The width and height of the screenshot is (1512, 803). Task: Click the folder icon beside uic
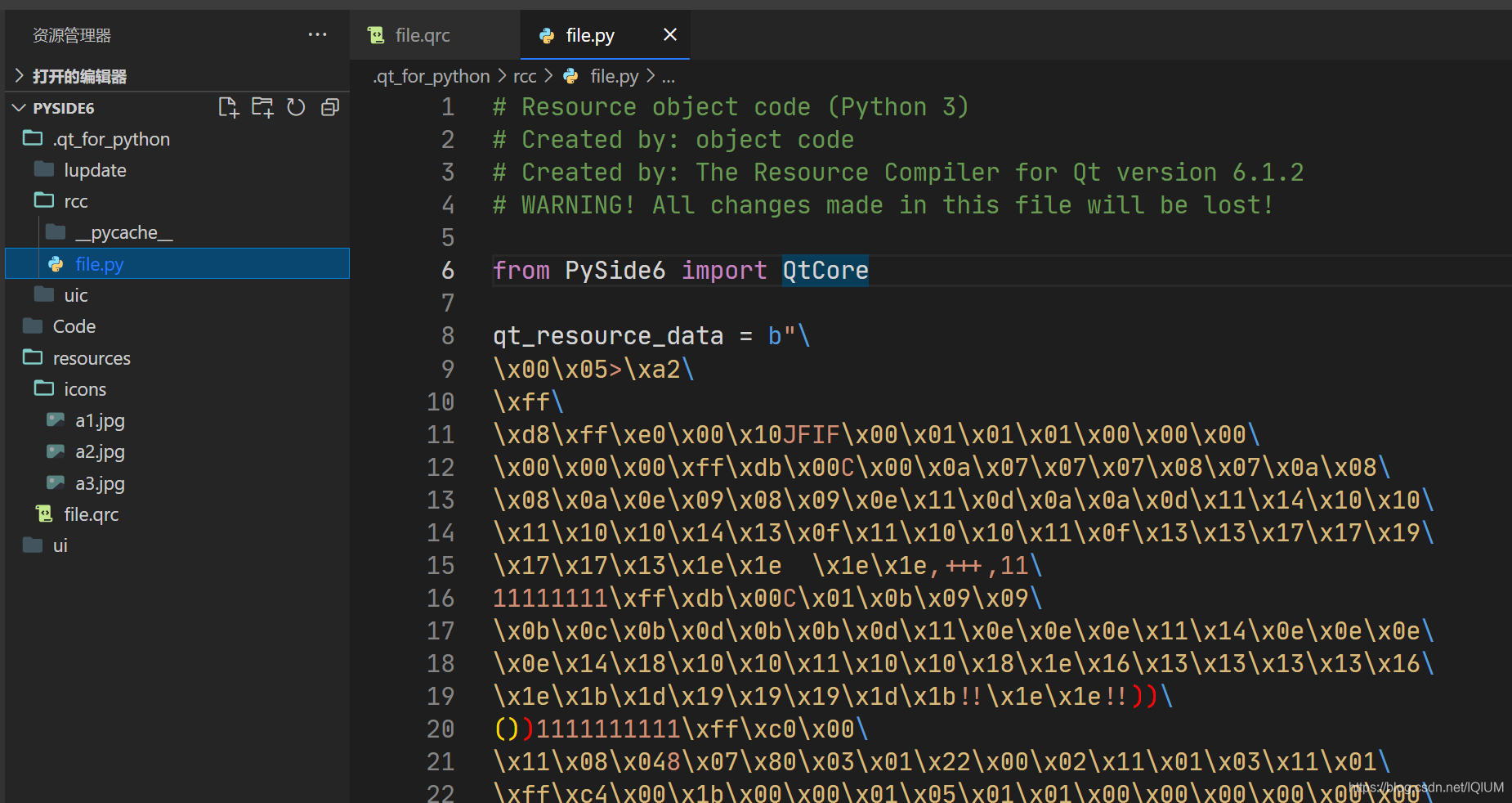click(44, 294)
